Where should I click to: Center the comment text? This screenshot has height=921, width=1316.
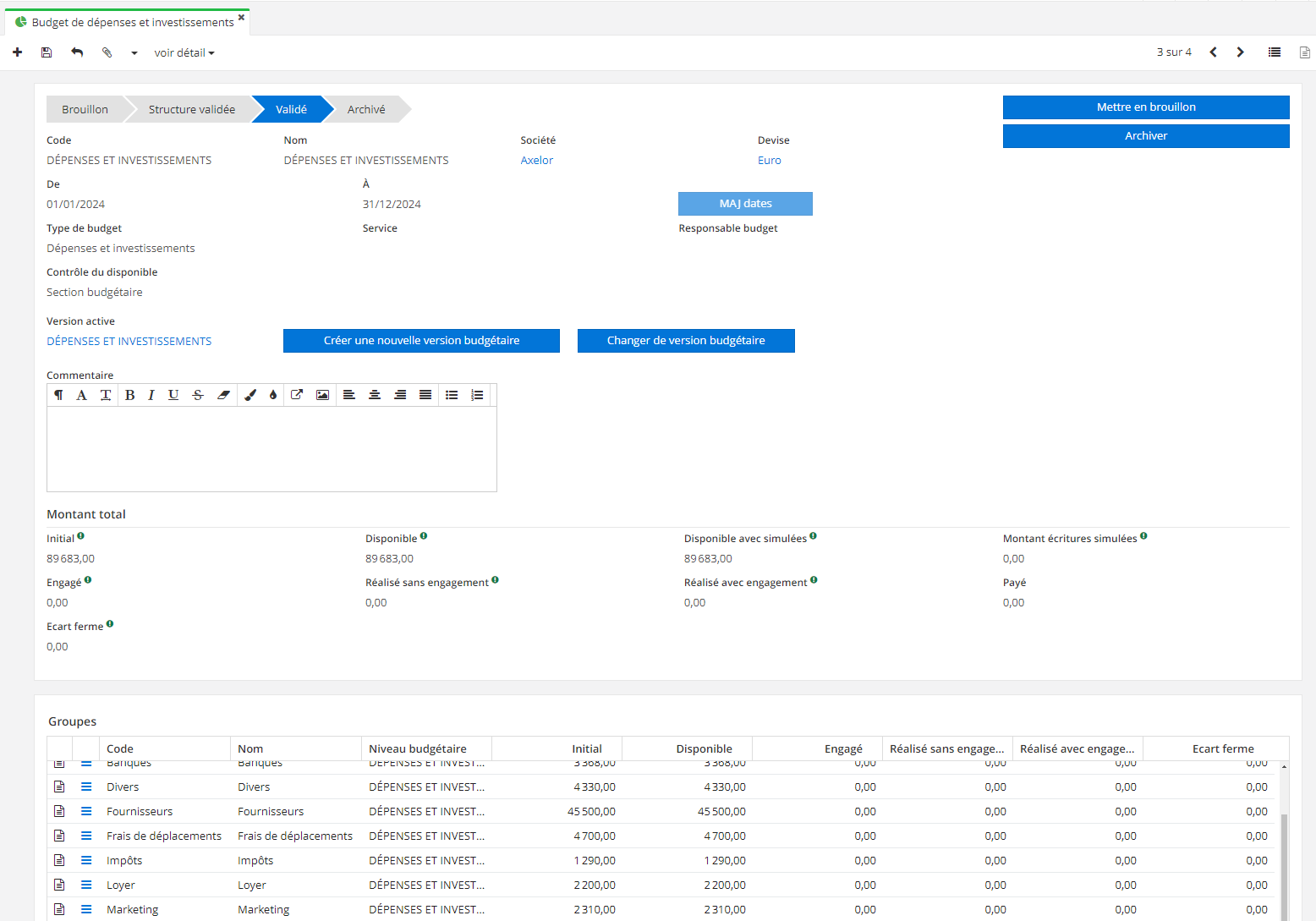[x=375, y=395]
